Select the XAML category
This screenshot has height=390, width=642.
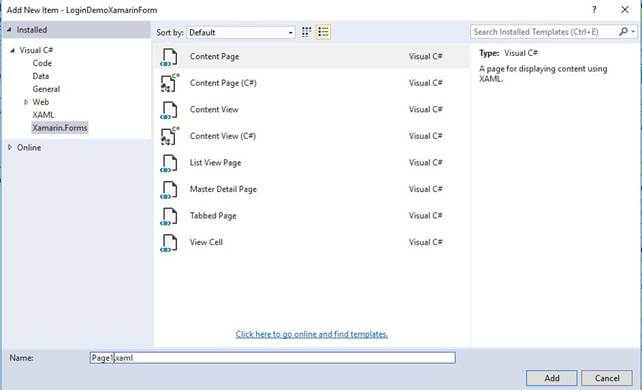pyautogui.click(x=43, y=115)
